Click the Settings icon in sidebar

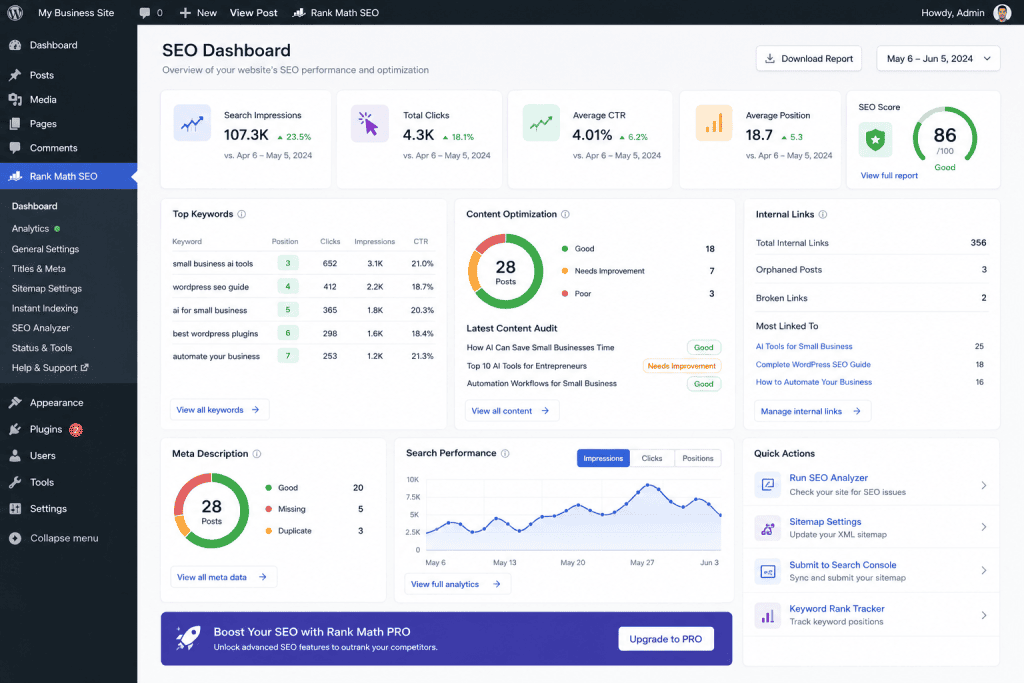(x=15, y=509)
